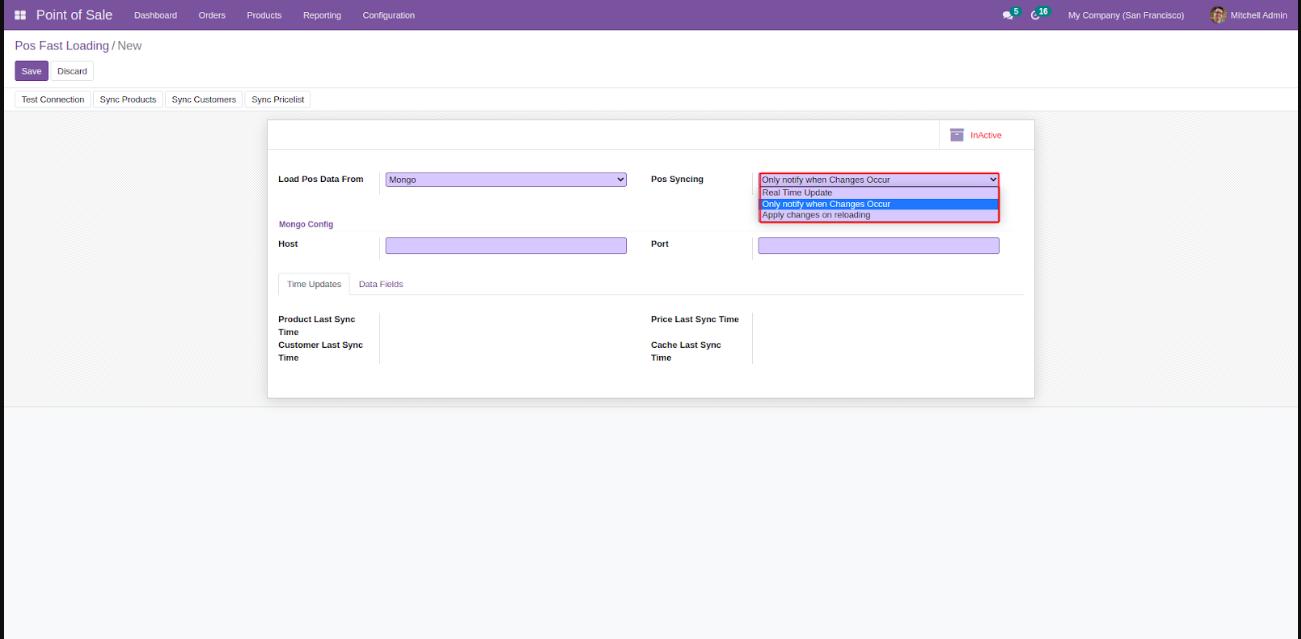Click the Point of Sale app title

[x=74, y=15]
